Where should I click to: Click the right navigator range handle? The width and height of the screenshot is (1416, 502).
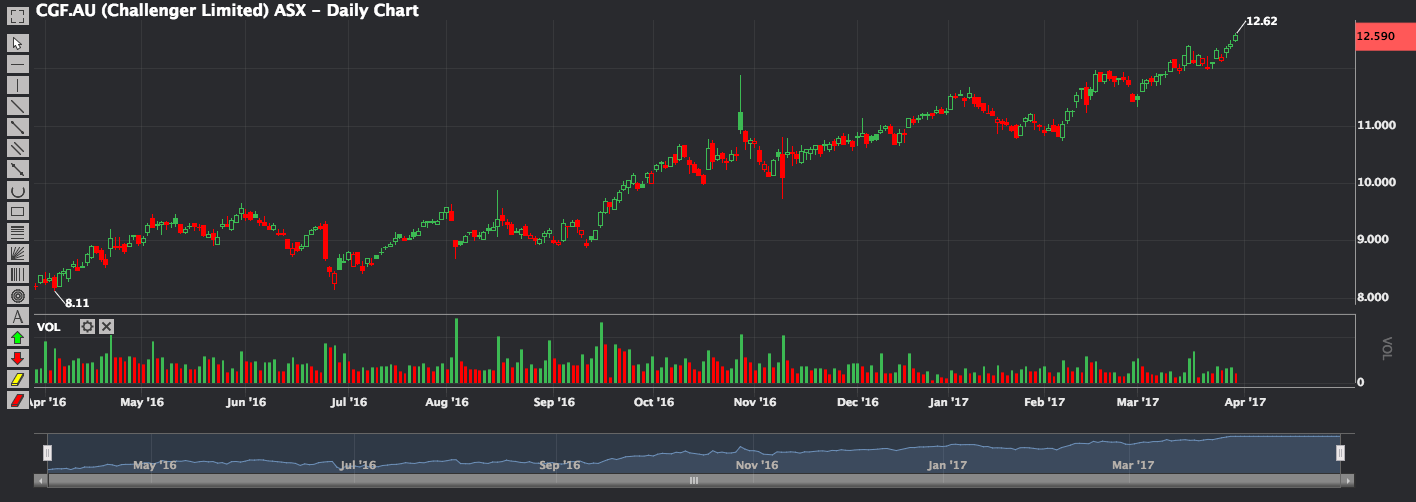coord(1341,453)
